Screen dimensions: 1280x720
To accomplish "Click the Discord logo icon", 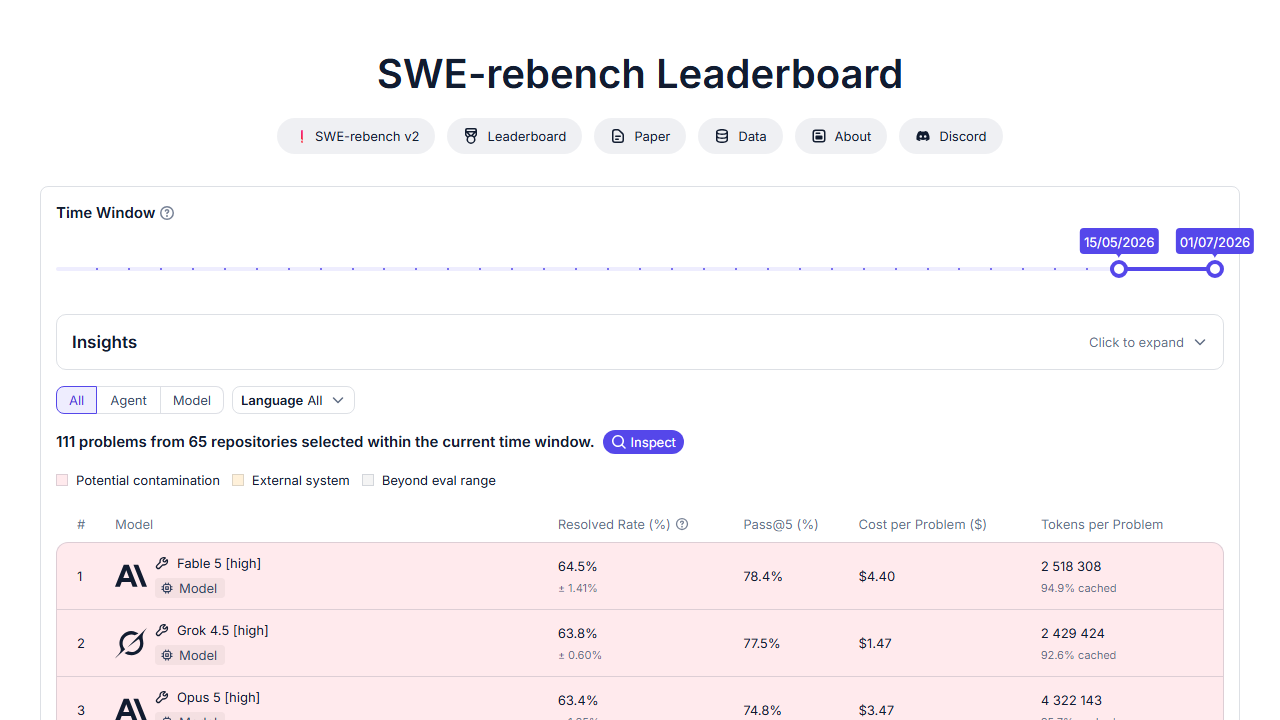I will (923, 136).
